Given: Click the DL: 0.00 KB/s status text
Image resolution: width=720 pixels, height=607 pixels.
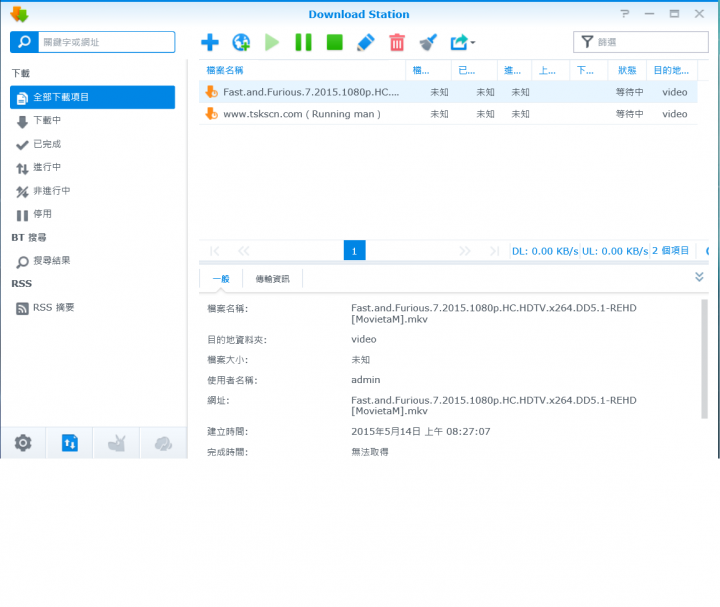Looking at the screenshot, I should tap(545, 251).
